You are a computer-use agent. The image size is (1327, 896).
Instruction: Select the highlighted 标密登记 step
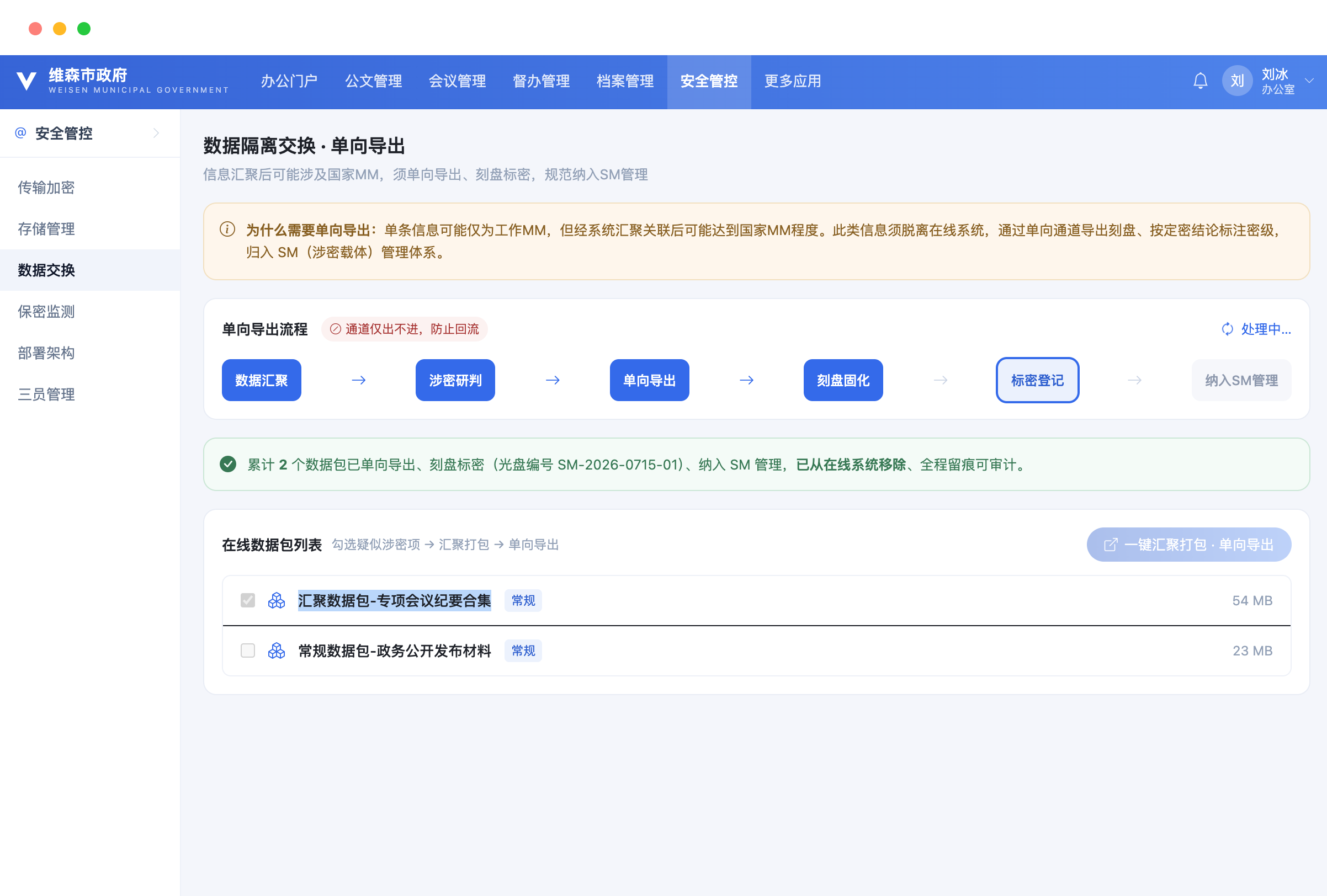point(1038,380)
